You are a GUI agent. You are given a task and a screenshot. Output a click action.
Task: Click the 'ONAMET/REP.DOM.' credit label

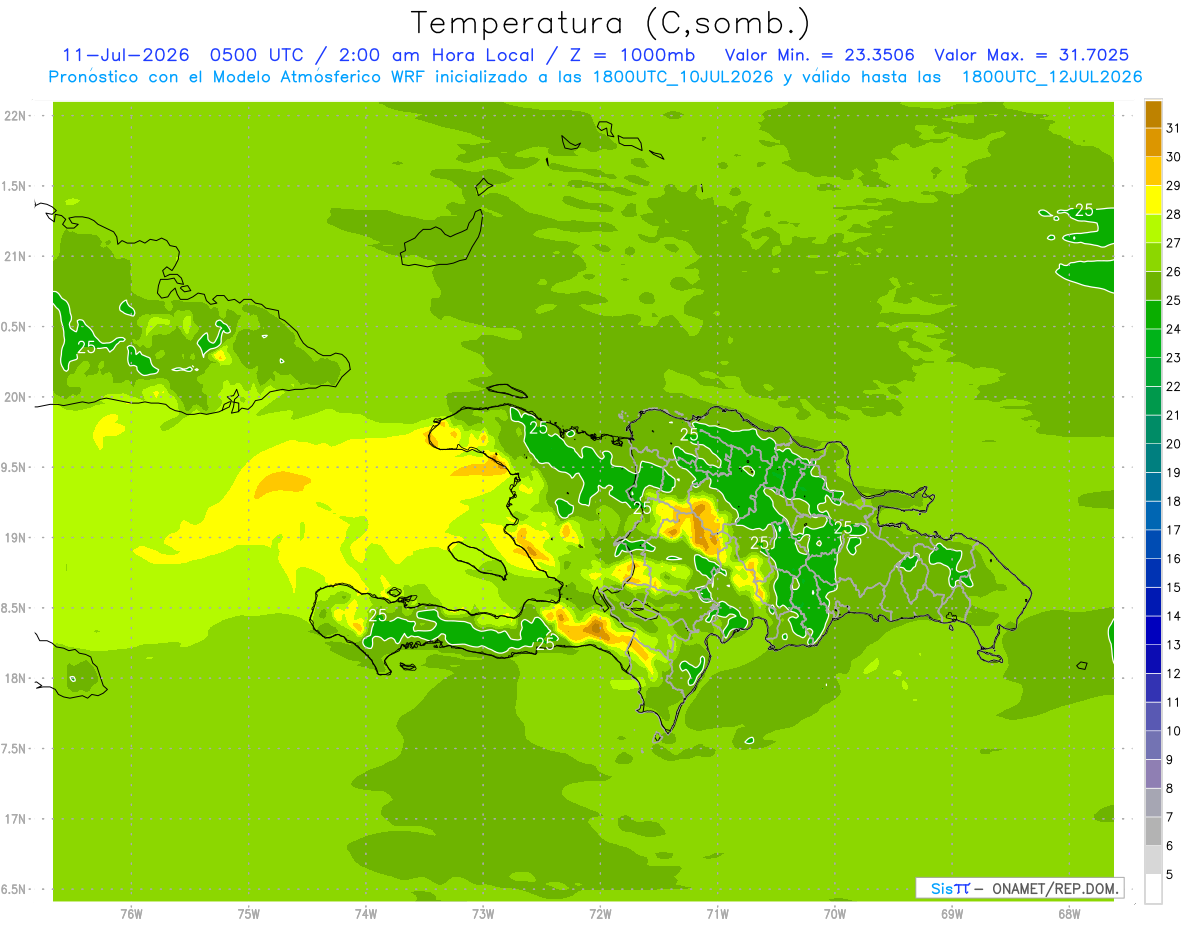pyautogui.click(x=1054, y=888)
